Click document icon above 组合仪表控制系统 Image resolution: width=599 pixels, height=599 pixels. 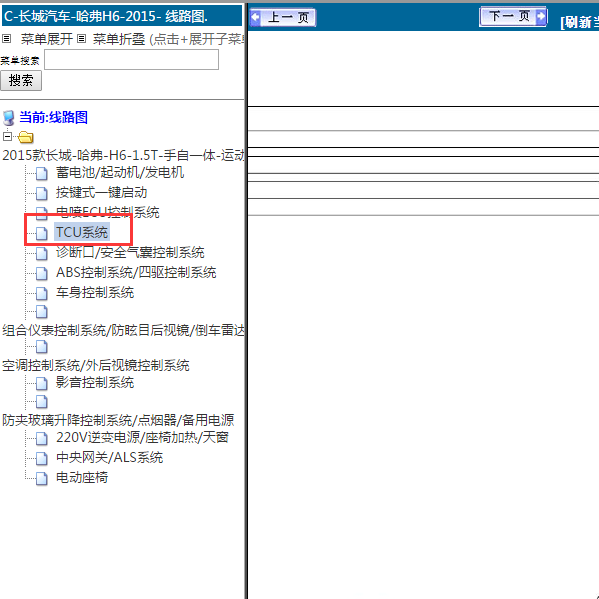(42, 312)
